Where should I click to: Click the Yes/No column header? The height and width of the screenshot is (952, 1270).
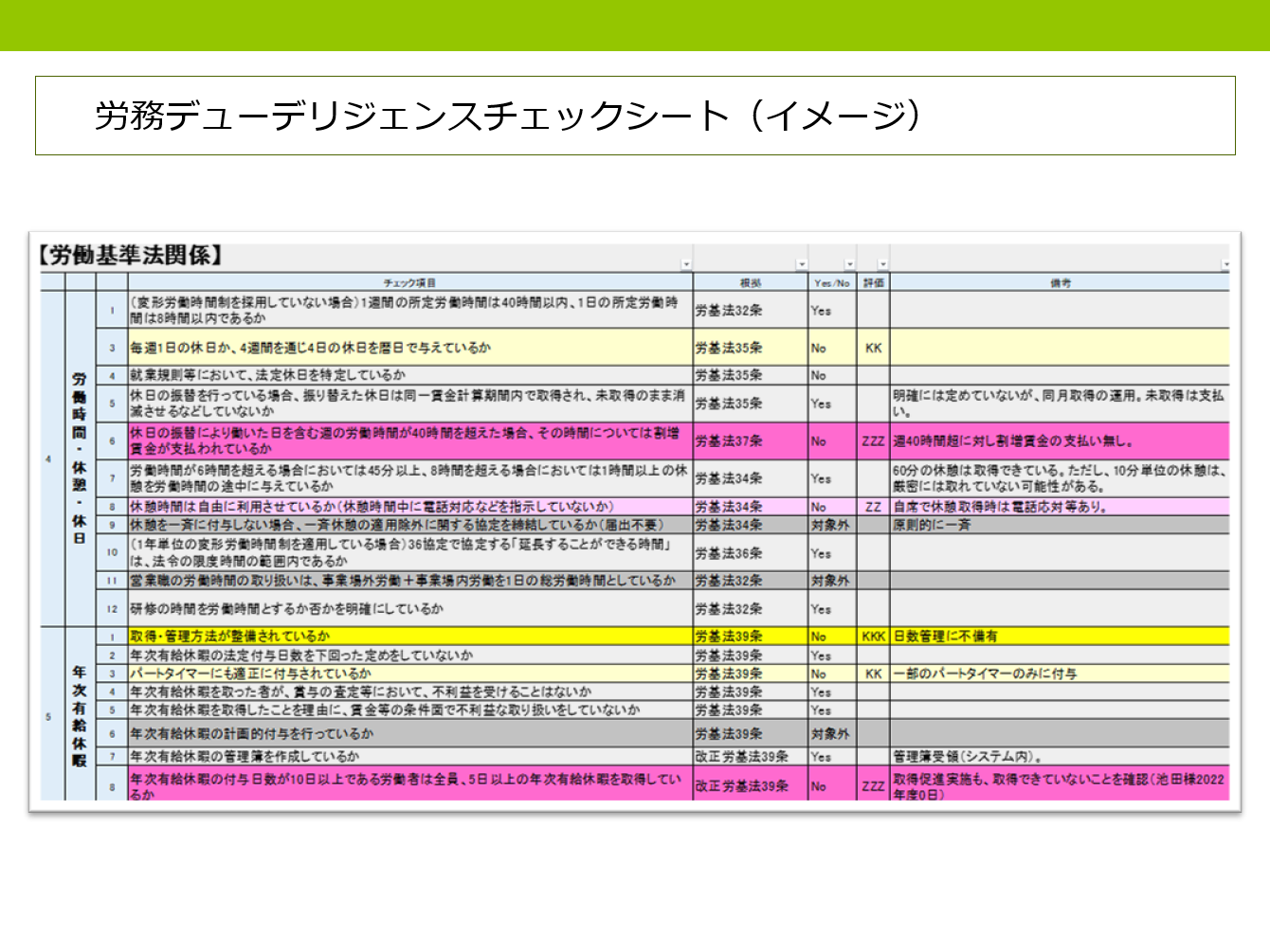coord(832,282)
